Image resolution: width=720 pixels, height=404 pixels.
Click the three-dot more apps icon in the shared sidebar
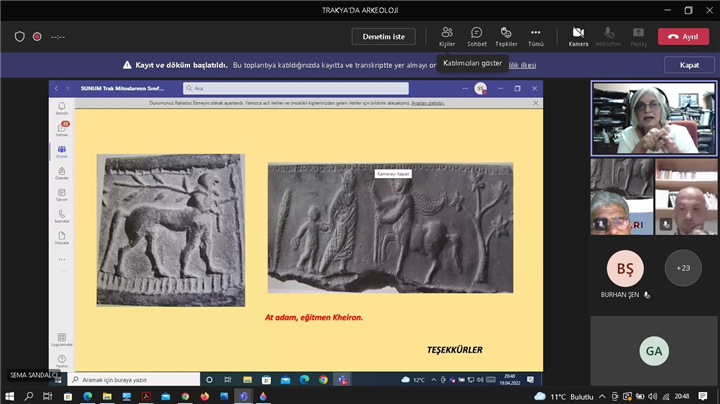[x=62, y=259]
